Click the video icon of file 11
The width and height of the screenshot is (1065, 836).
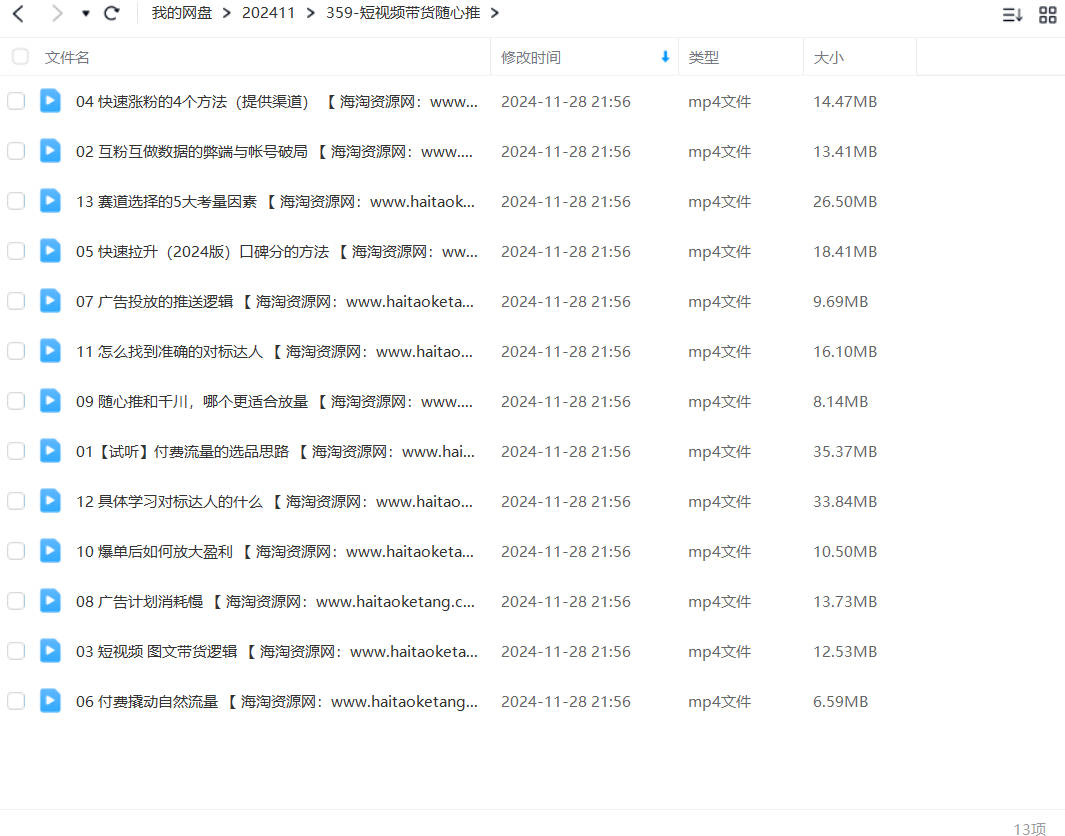50,351
